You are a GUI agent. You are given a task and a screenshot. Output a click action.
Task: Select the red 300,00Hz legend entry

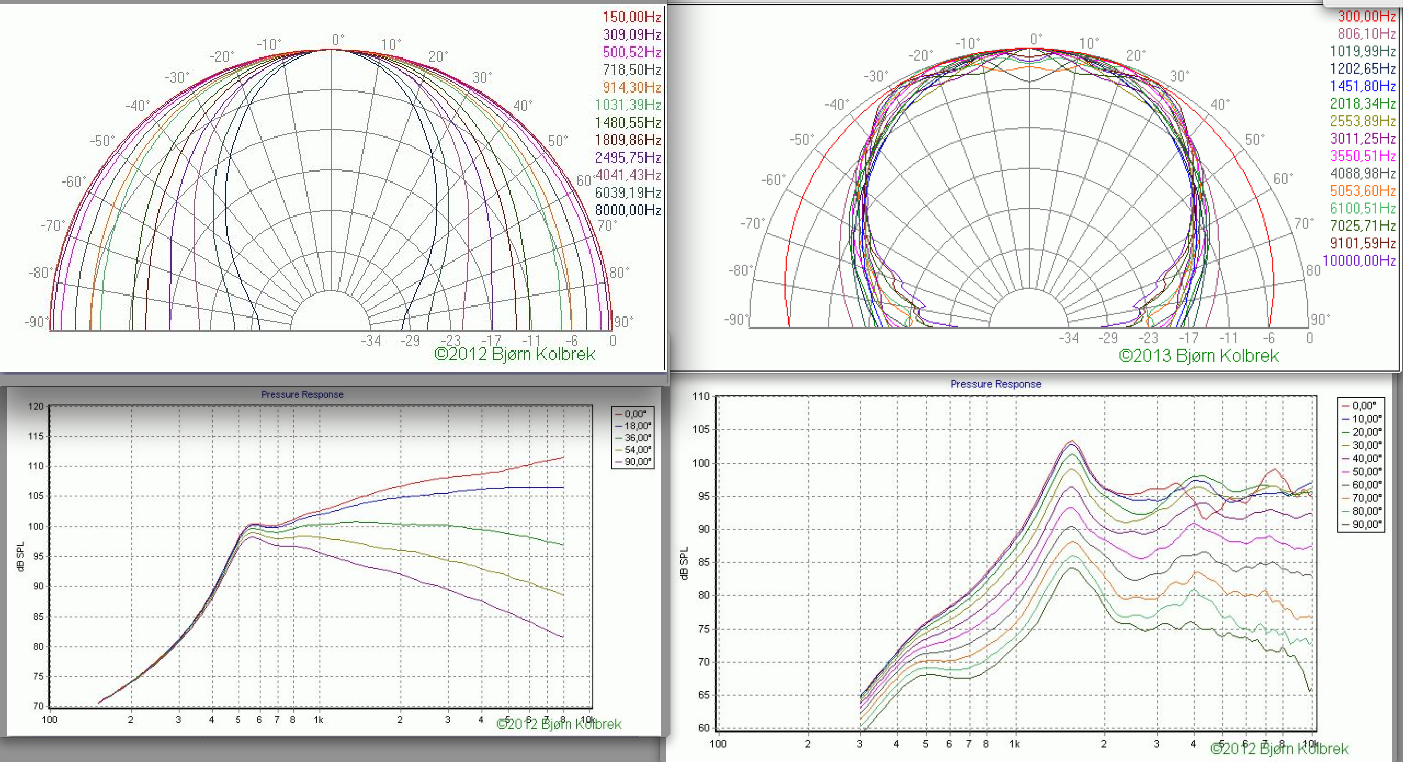pyautogui.click(x=1367, y=16)
